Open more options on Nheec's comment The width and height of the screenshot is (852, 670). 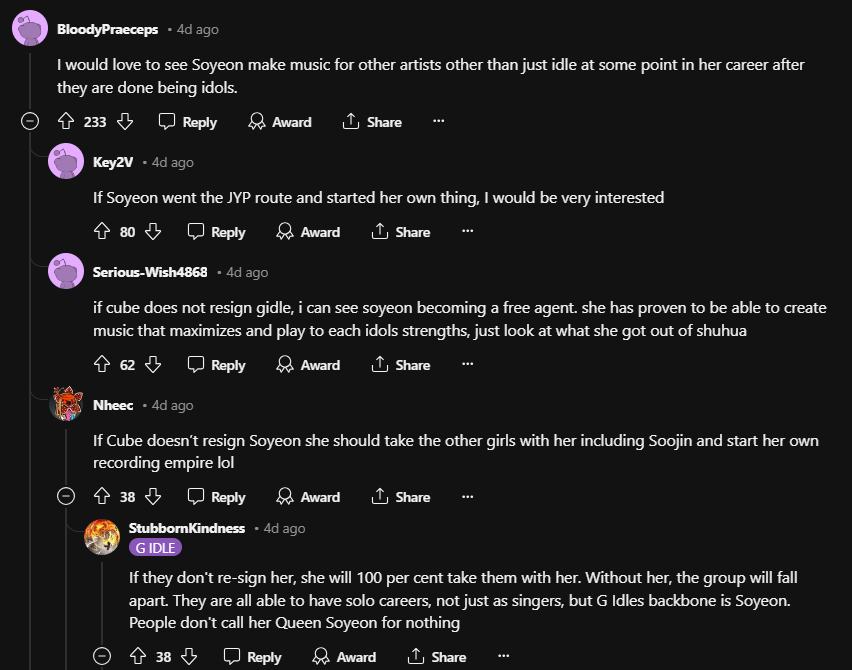[467, 497]
